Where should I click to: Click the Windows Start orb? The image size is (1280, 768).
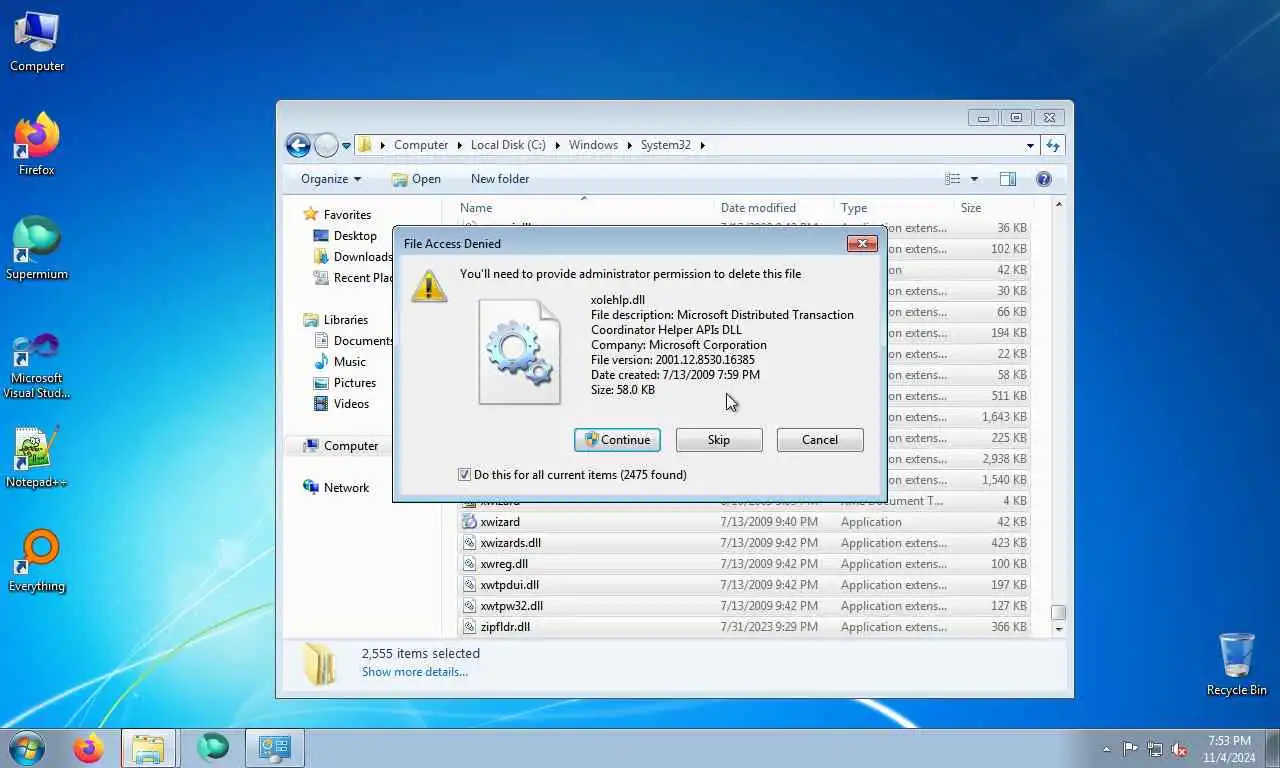point(27,748)
